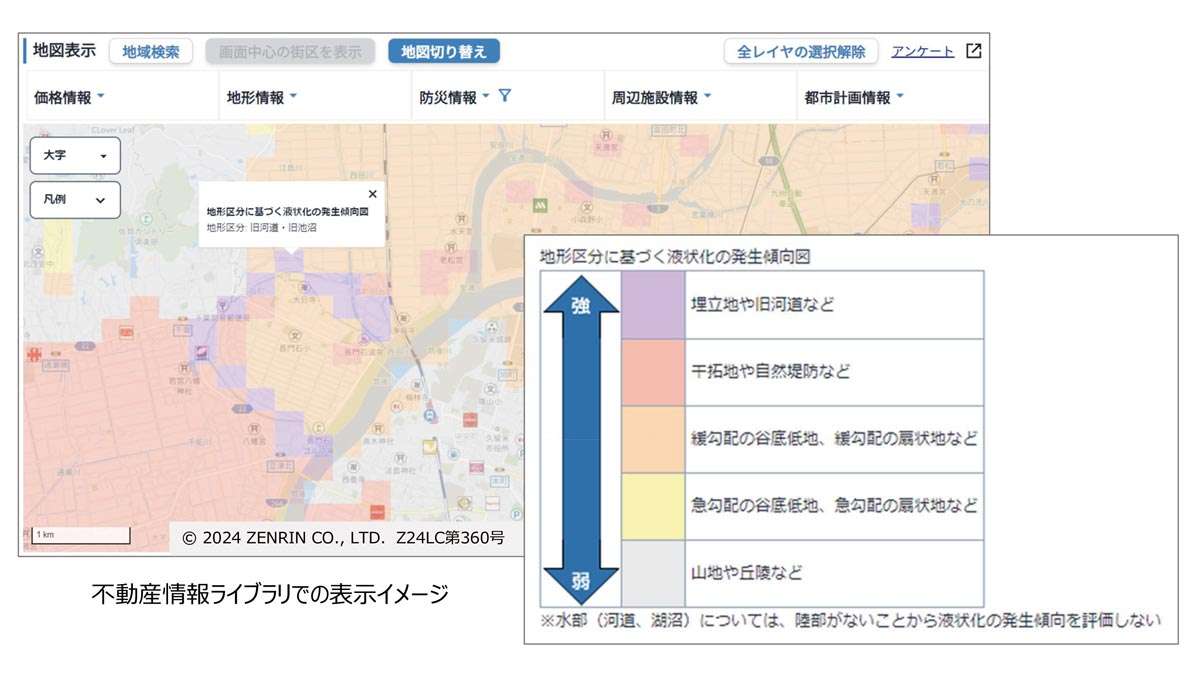Click the filter funnel icon beside 防災情報
The image size is (1200, 675).
(x=505, y=96)
